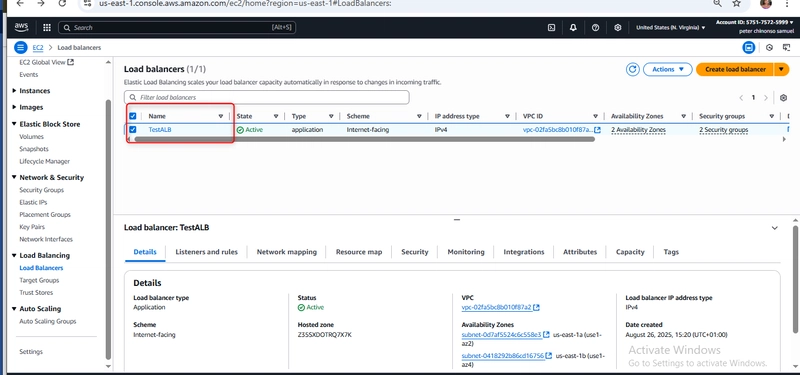Open the account ID dropdown menu

[755, 22]
